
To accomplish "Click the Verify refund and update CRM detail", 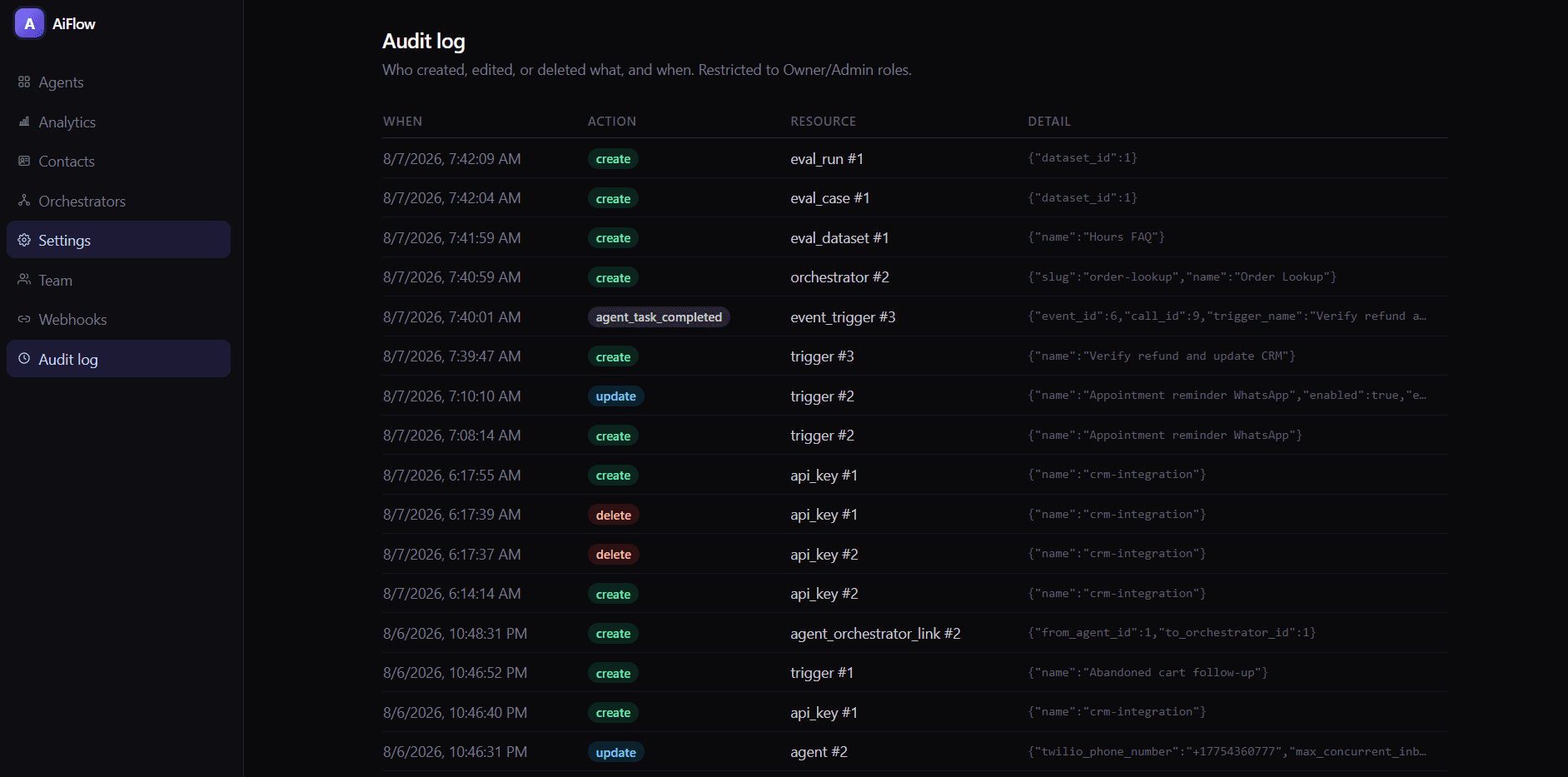I will point(1162,356).
